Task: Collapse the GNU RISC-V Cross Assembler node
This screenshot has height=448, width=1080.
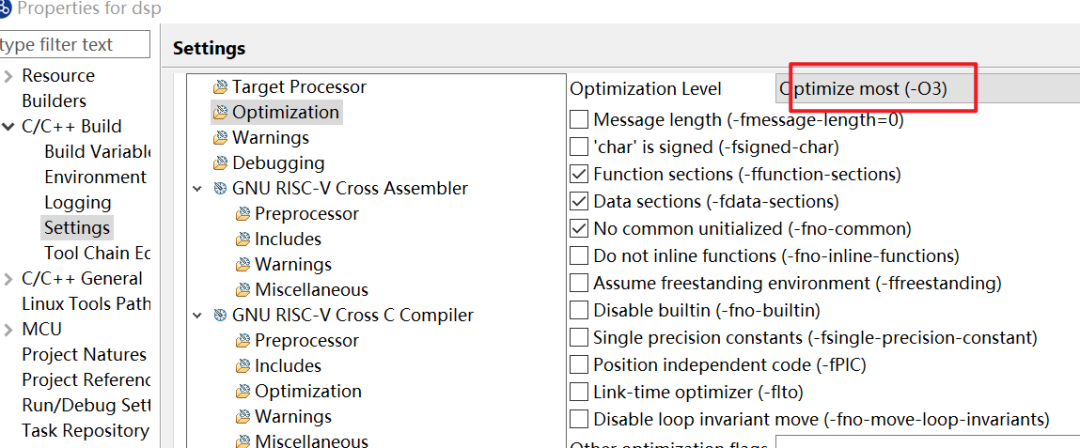Action: pyautogui.click(x=197, y=188)
